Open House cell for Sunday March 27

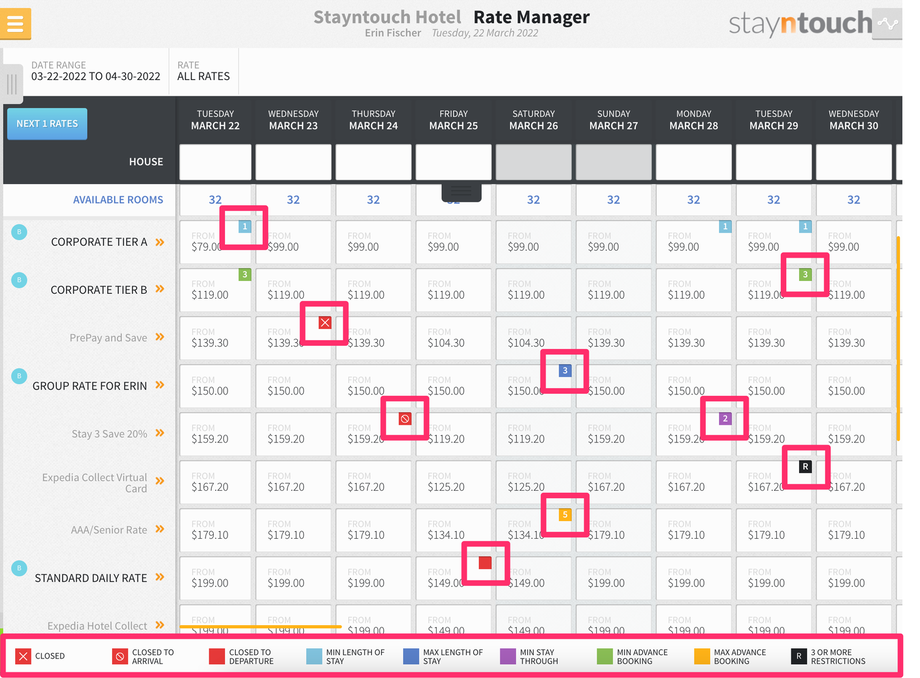tap(613, 162)
